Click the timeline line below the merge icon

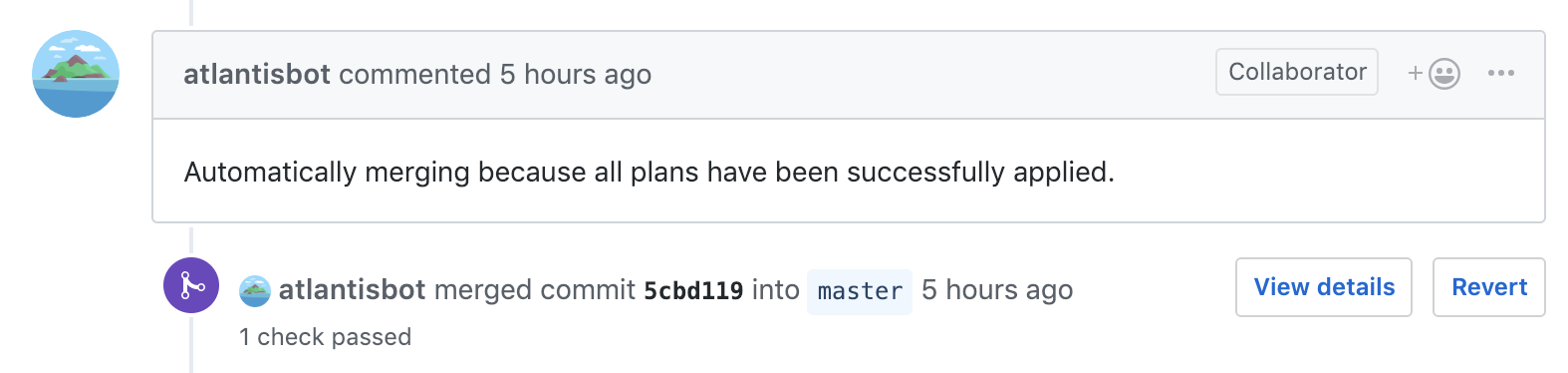191,343
